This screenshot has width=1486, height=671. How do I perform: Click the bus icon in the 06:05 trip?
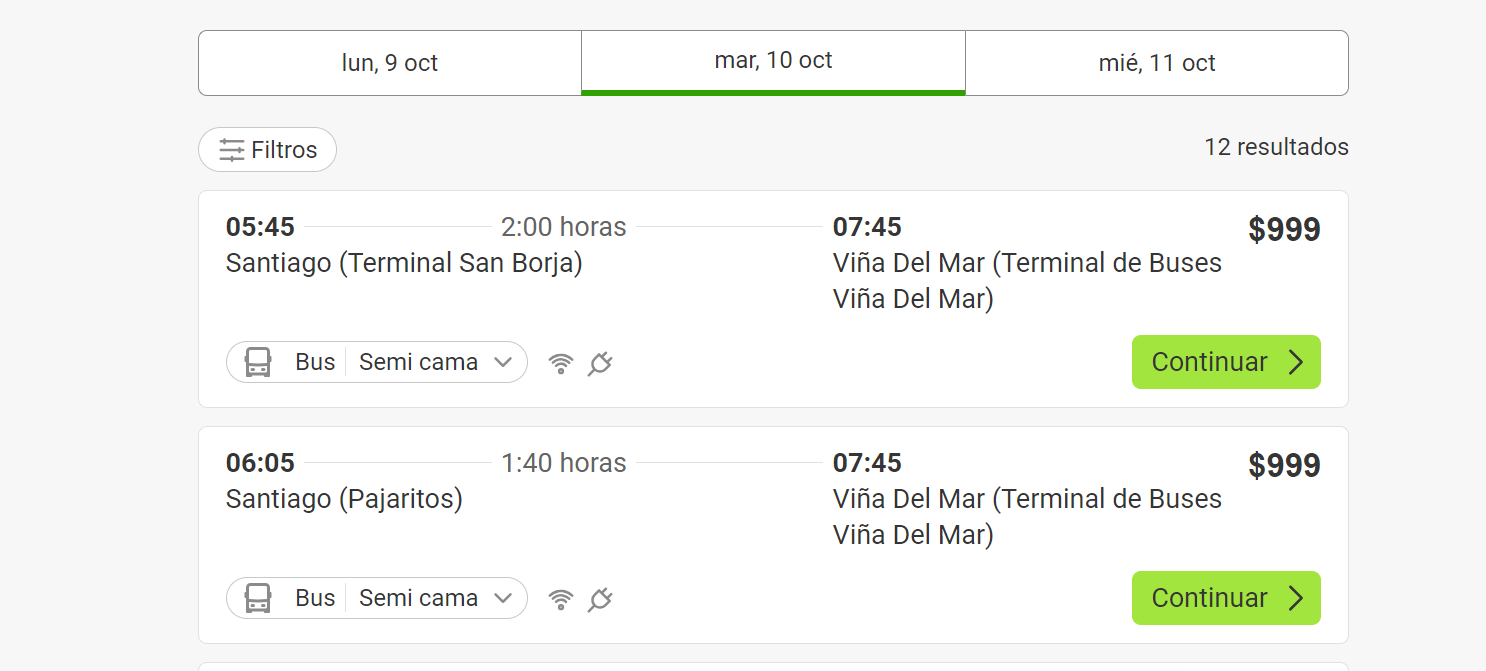258,598
